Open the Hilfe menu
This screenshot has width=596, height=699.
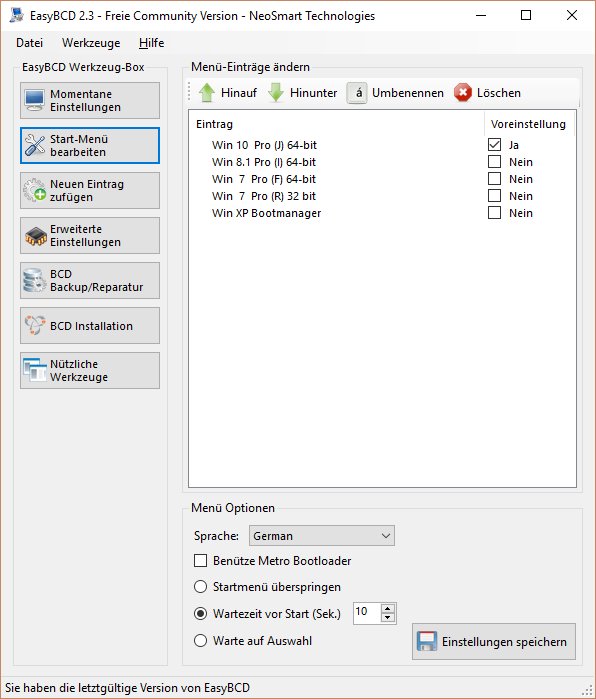click(152, 43)
